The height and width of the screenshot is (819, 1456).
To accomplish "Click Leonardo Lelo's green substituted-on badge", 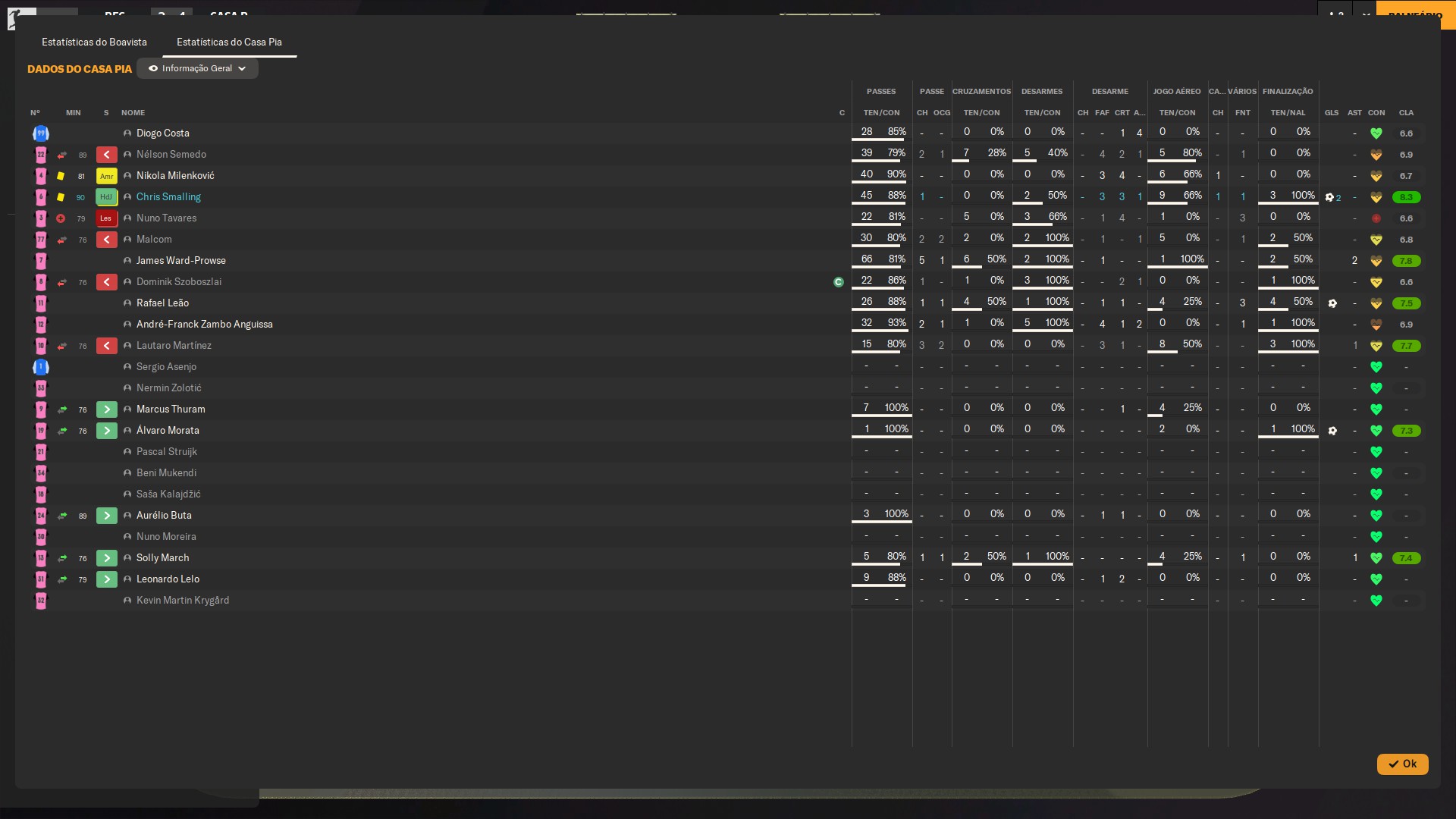I will [106, 579].
